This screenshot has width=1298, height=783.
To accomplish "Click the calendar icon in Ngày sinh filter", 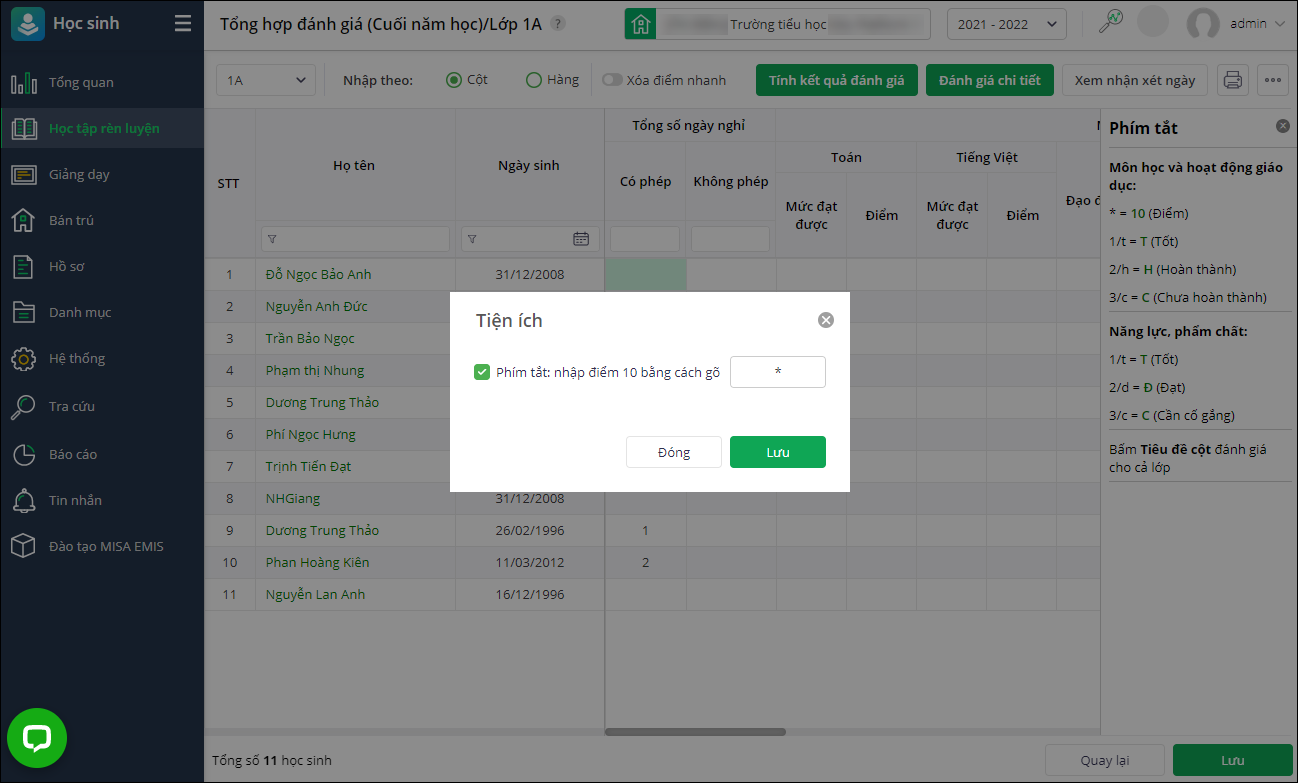I will pos(581,239).
